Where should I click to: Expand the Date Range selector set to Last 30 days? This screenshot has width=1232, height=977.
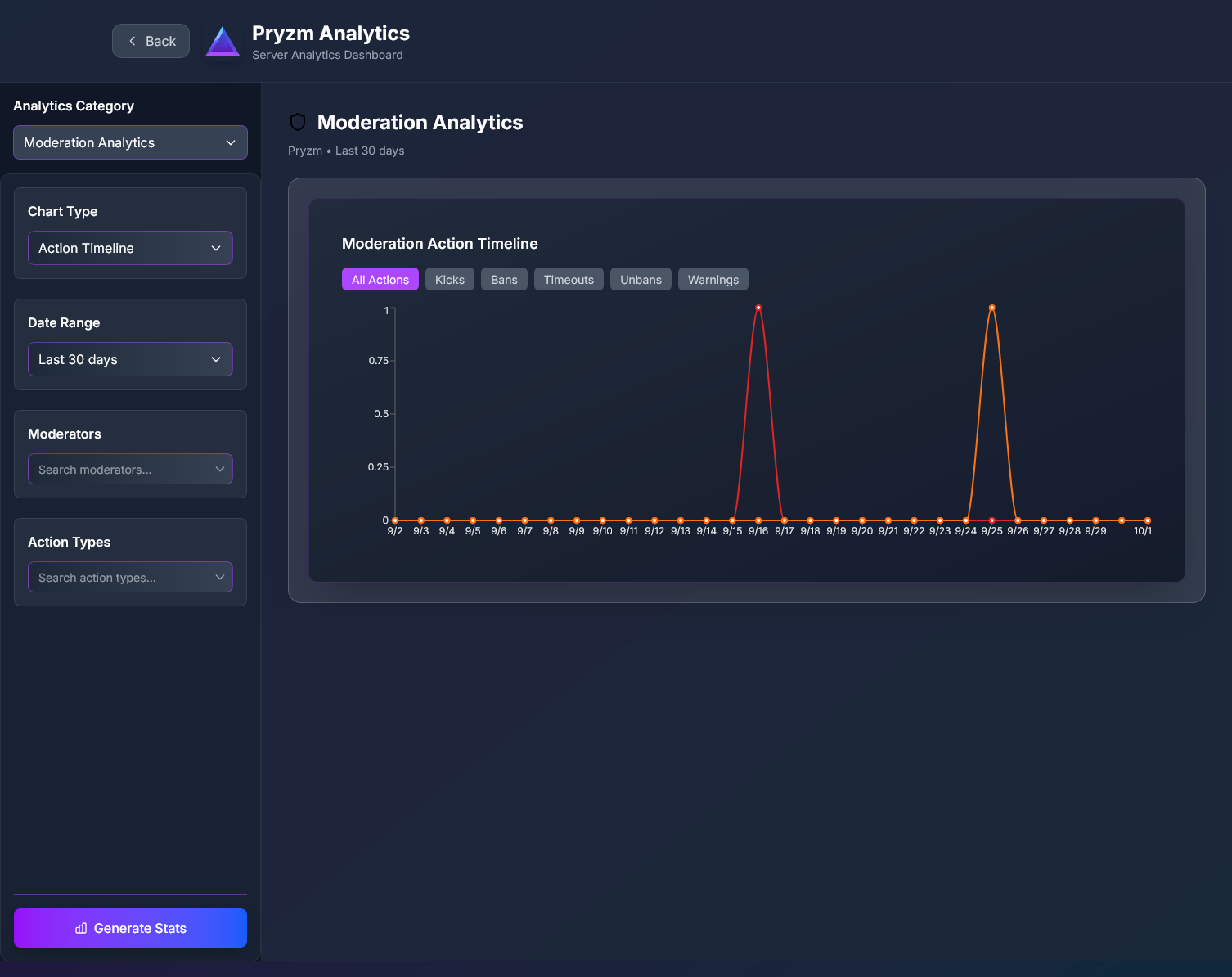click(x=130, y=359)
